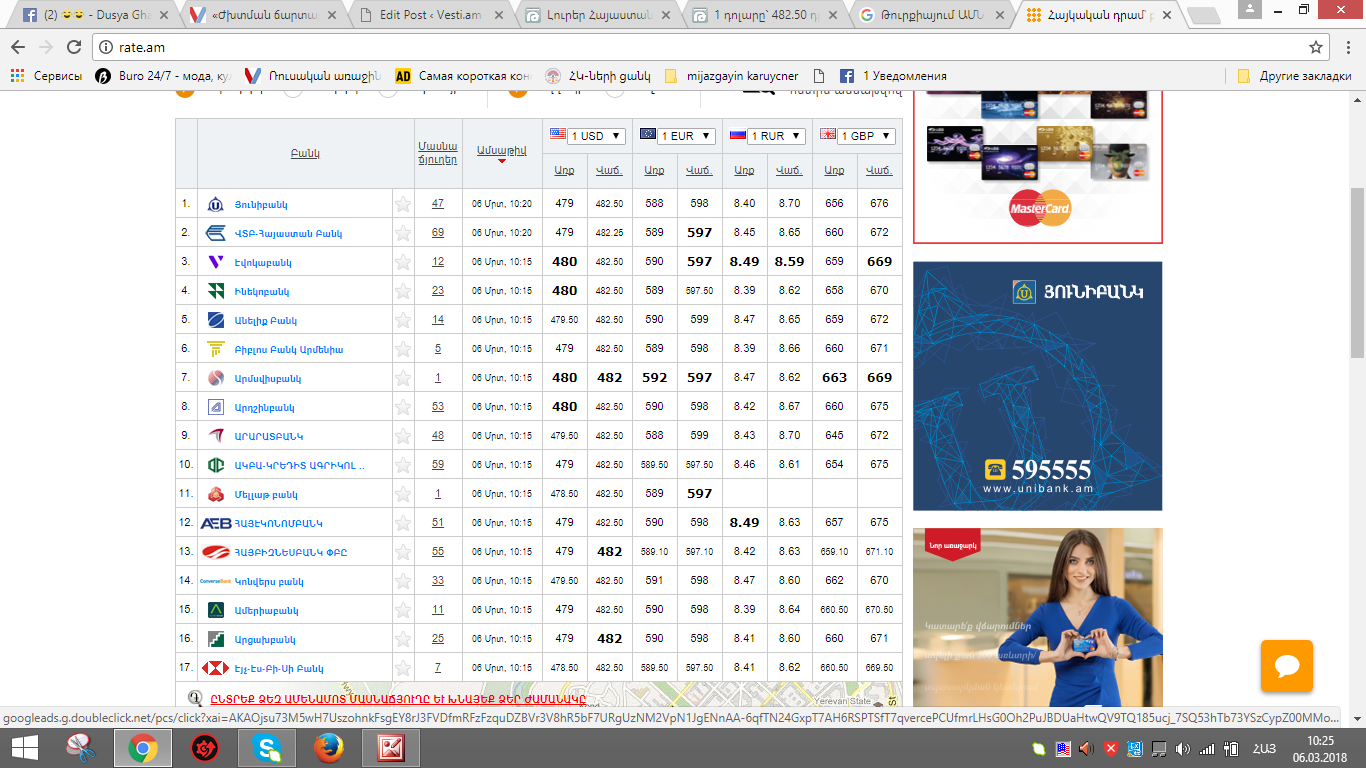Click the Unibank logo in row 1
The image size is (1366, 768).
click(x=215, y=204)
